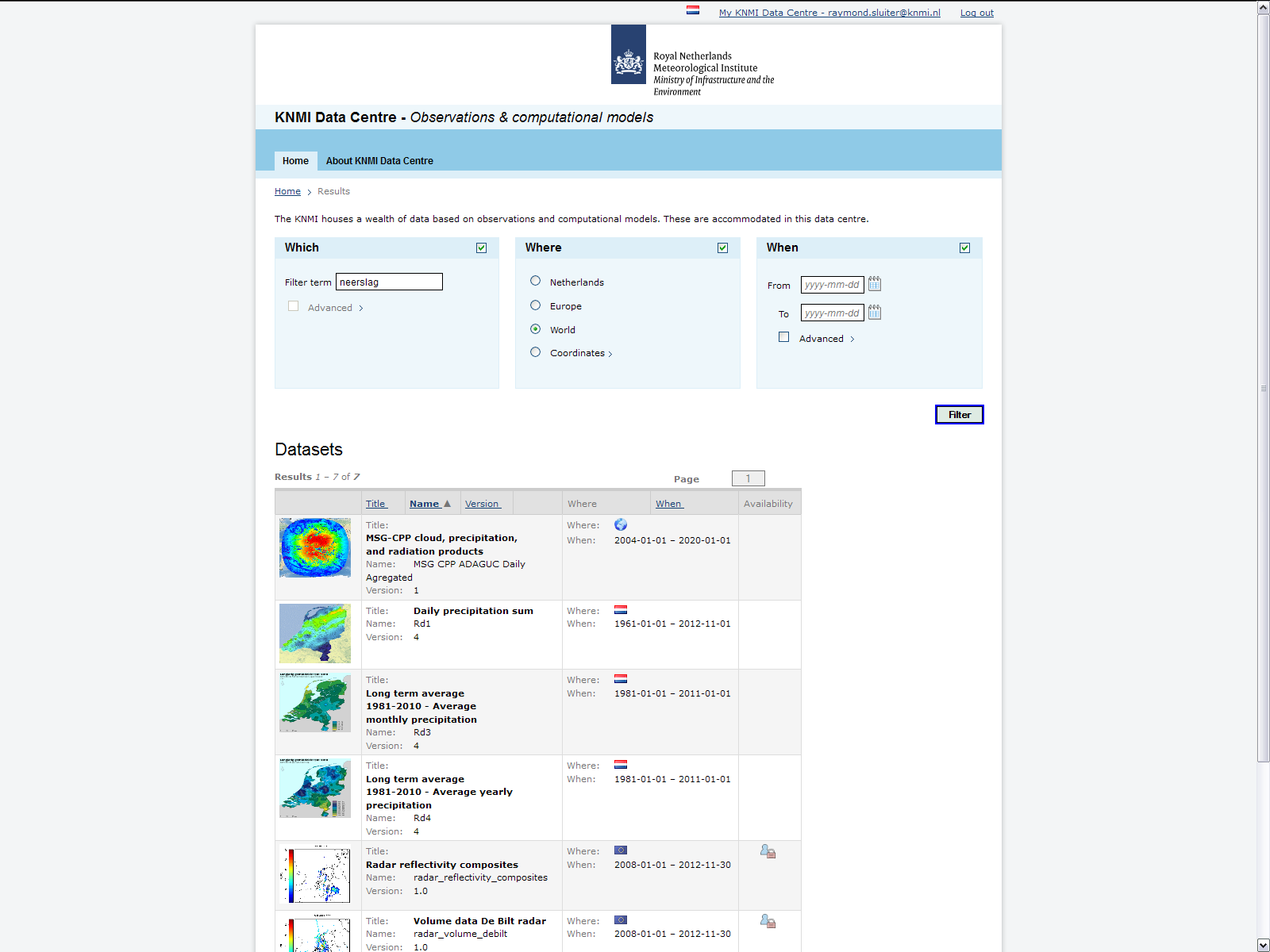
Task: Click the Radar reflectivity composites title
Action: 442,865
